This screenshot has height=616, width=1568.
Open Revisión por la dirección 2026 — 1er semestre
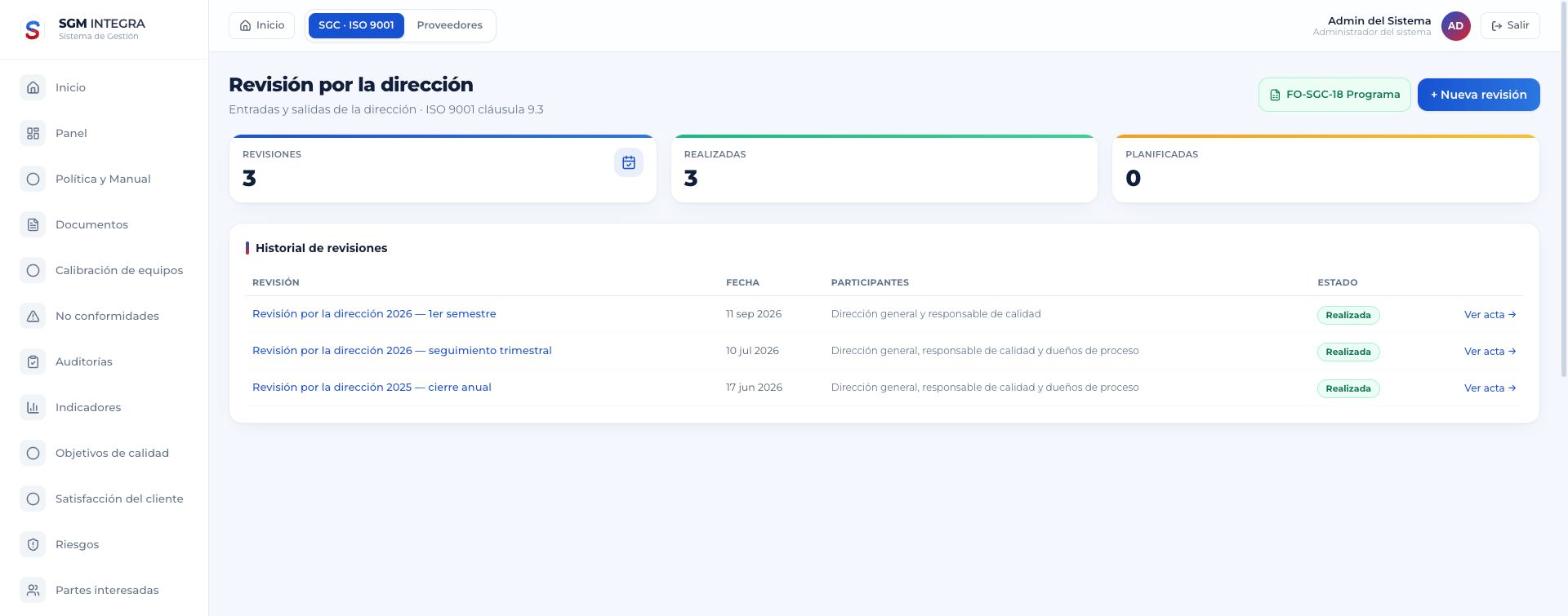[x=374, y=314]
